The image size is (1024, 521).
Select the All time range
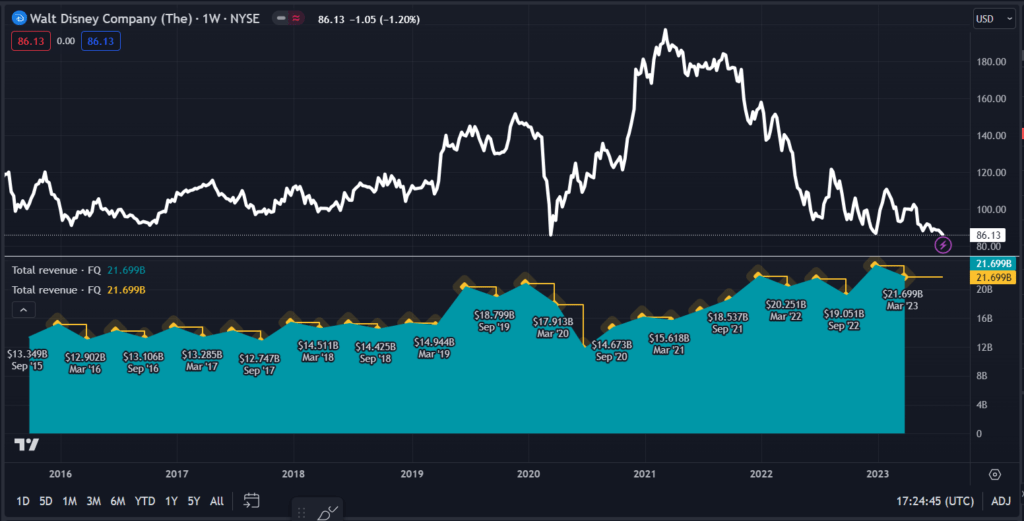click(217, 501)
